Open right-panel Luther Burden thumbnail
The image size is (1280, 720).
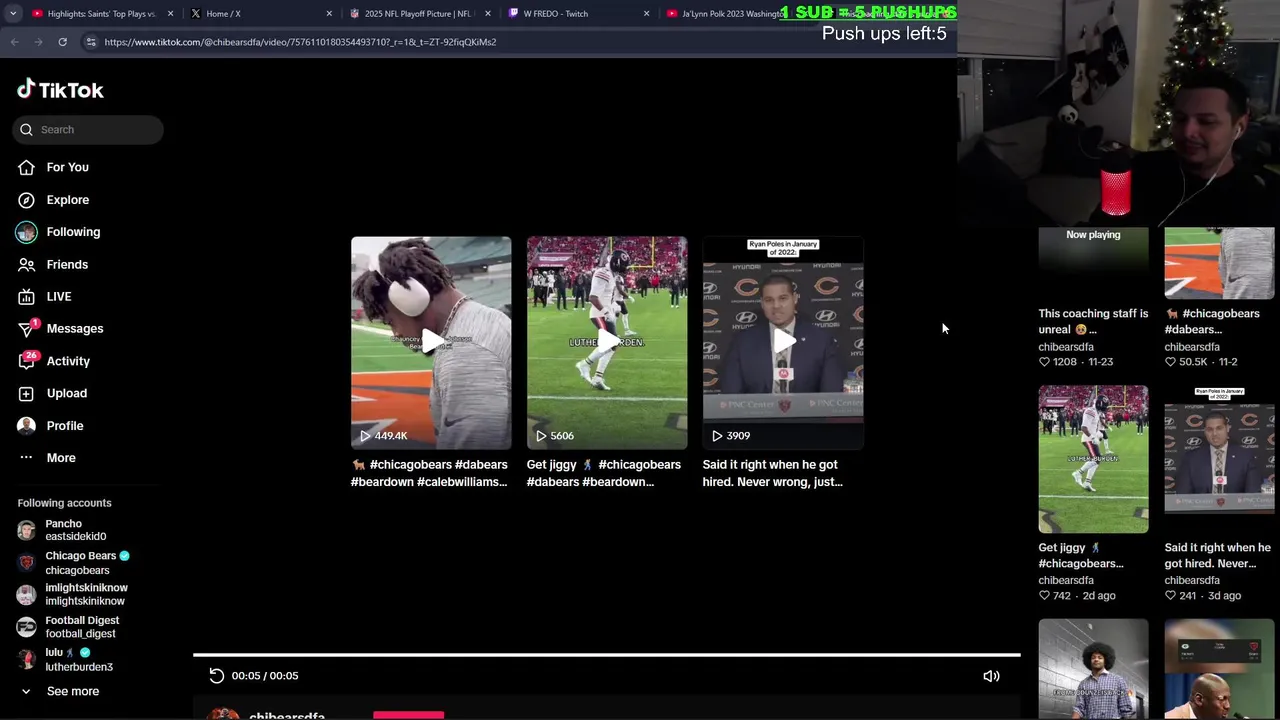(1093, 459)
